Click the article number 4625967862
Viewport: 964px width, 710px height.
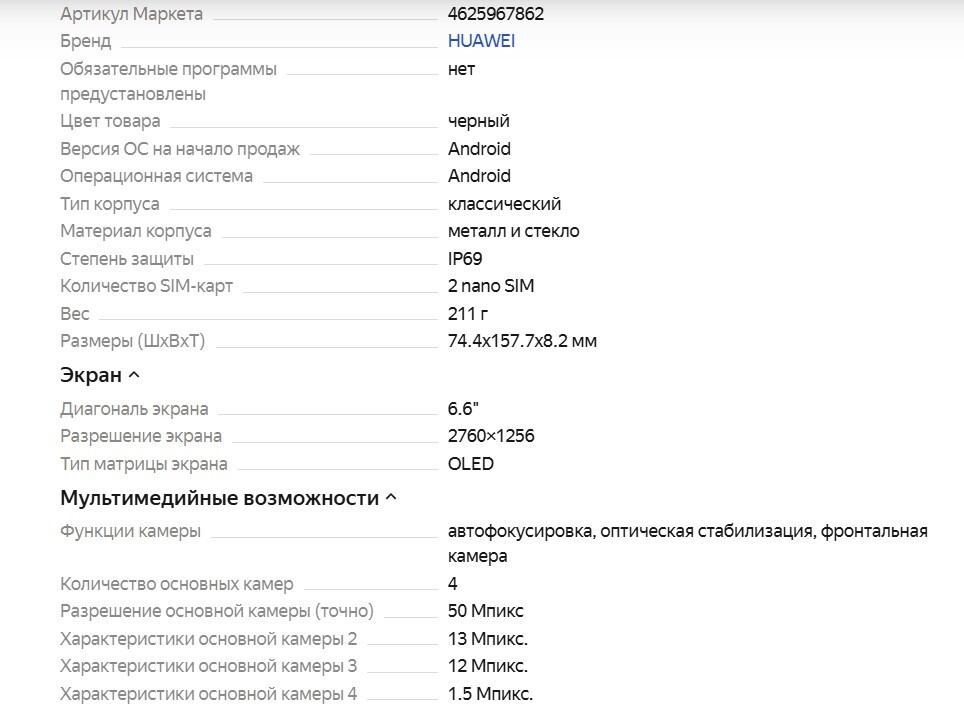pos(496,14)
